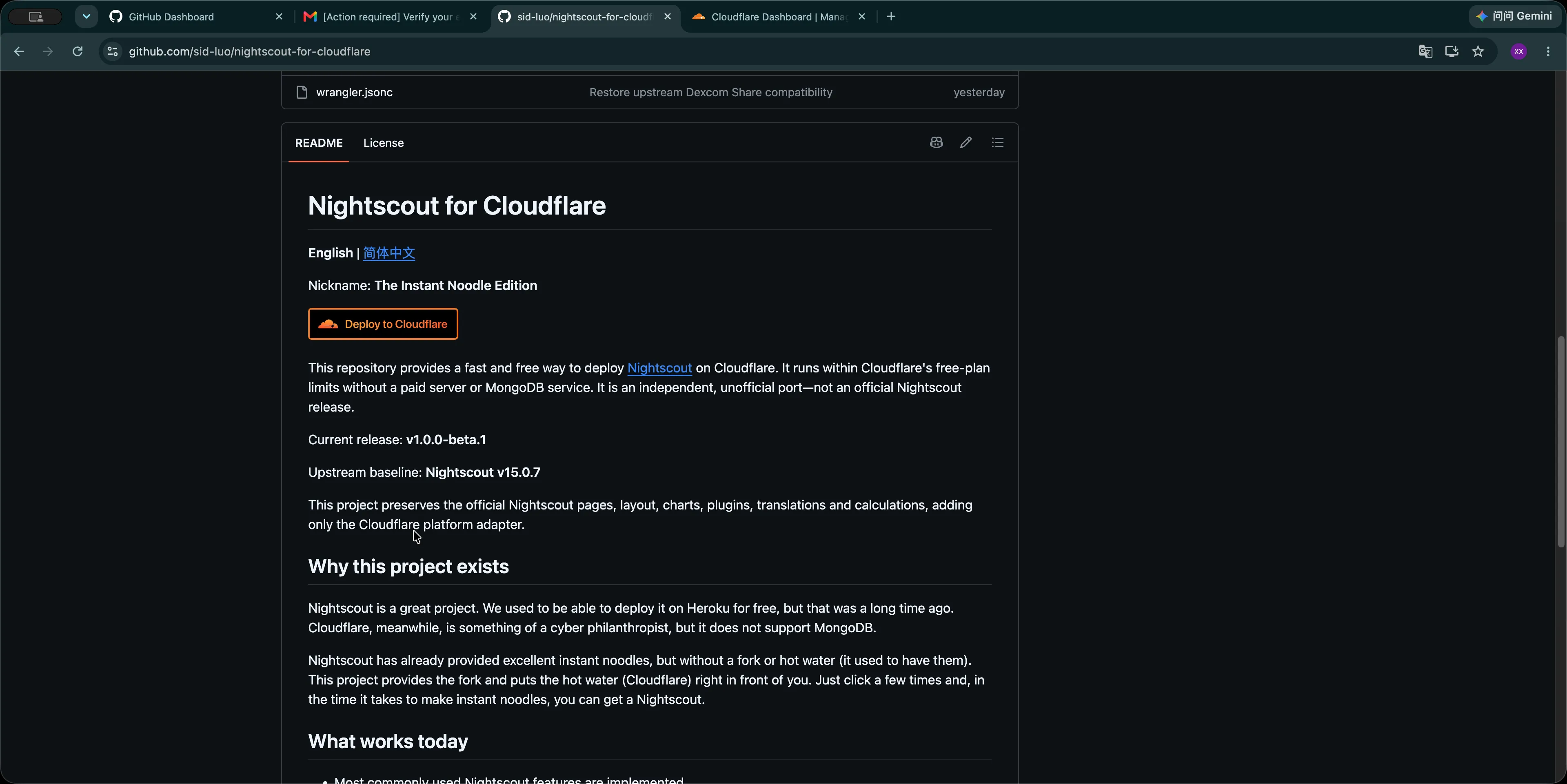Image resolution: width=1567 pixels, height=784 pixels.
Task: Open the site information icon in address bar
Action: point(113,52)
